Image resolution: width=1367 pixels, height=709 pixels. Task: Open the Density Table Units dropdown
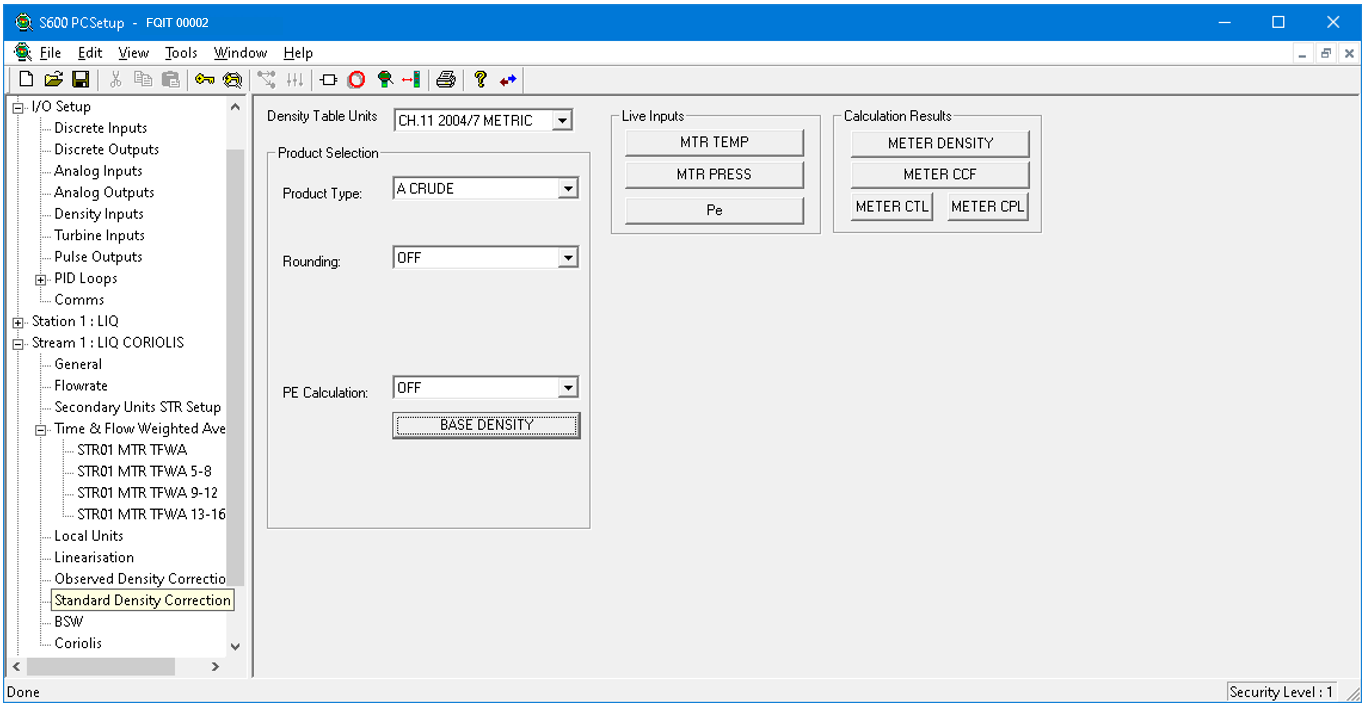pyautogui.click(x=562, y=121)
